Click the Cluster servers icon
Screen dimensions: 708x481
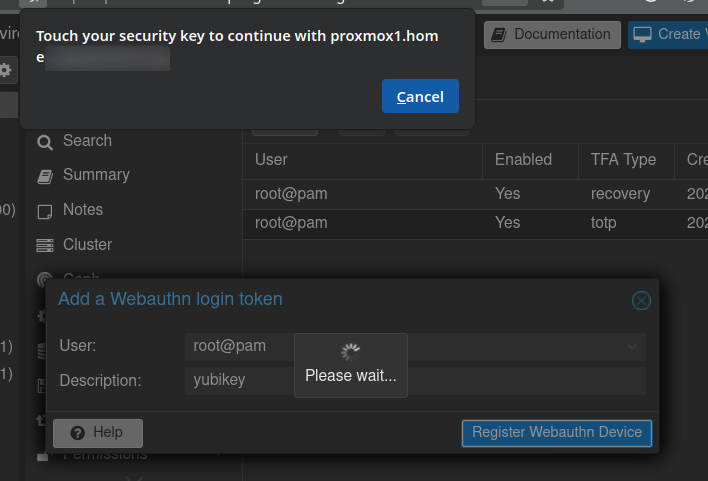(45, 245)
